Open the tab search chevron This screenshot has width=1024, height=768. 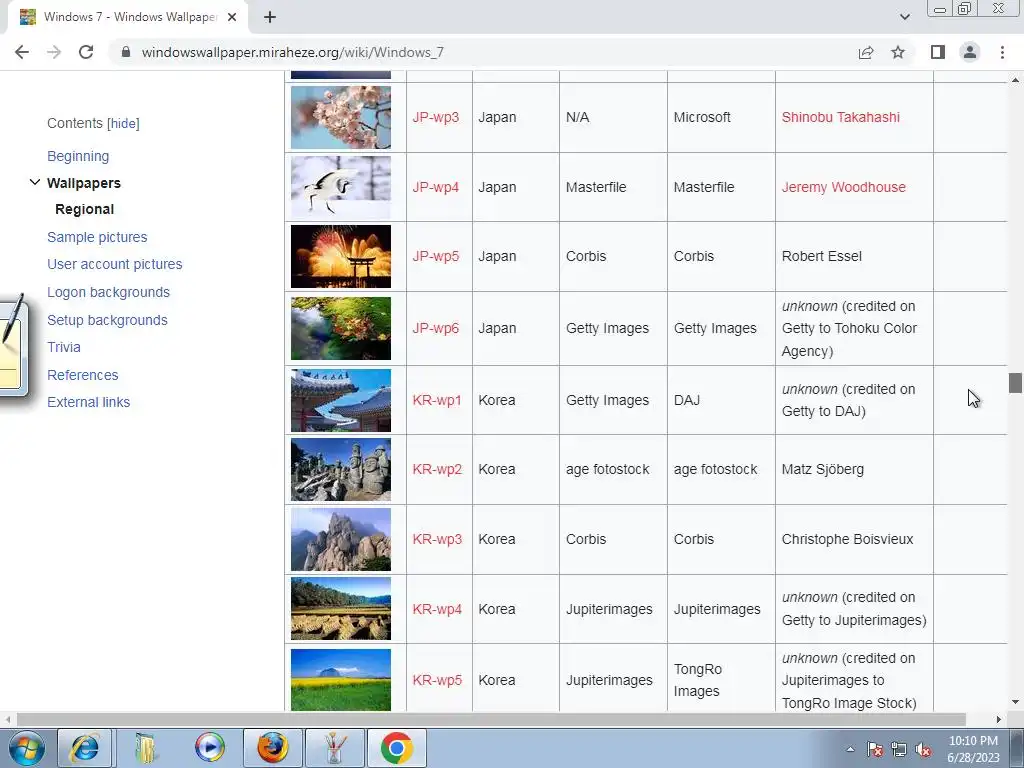(x=904, y=17)
